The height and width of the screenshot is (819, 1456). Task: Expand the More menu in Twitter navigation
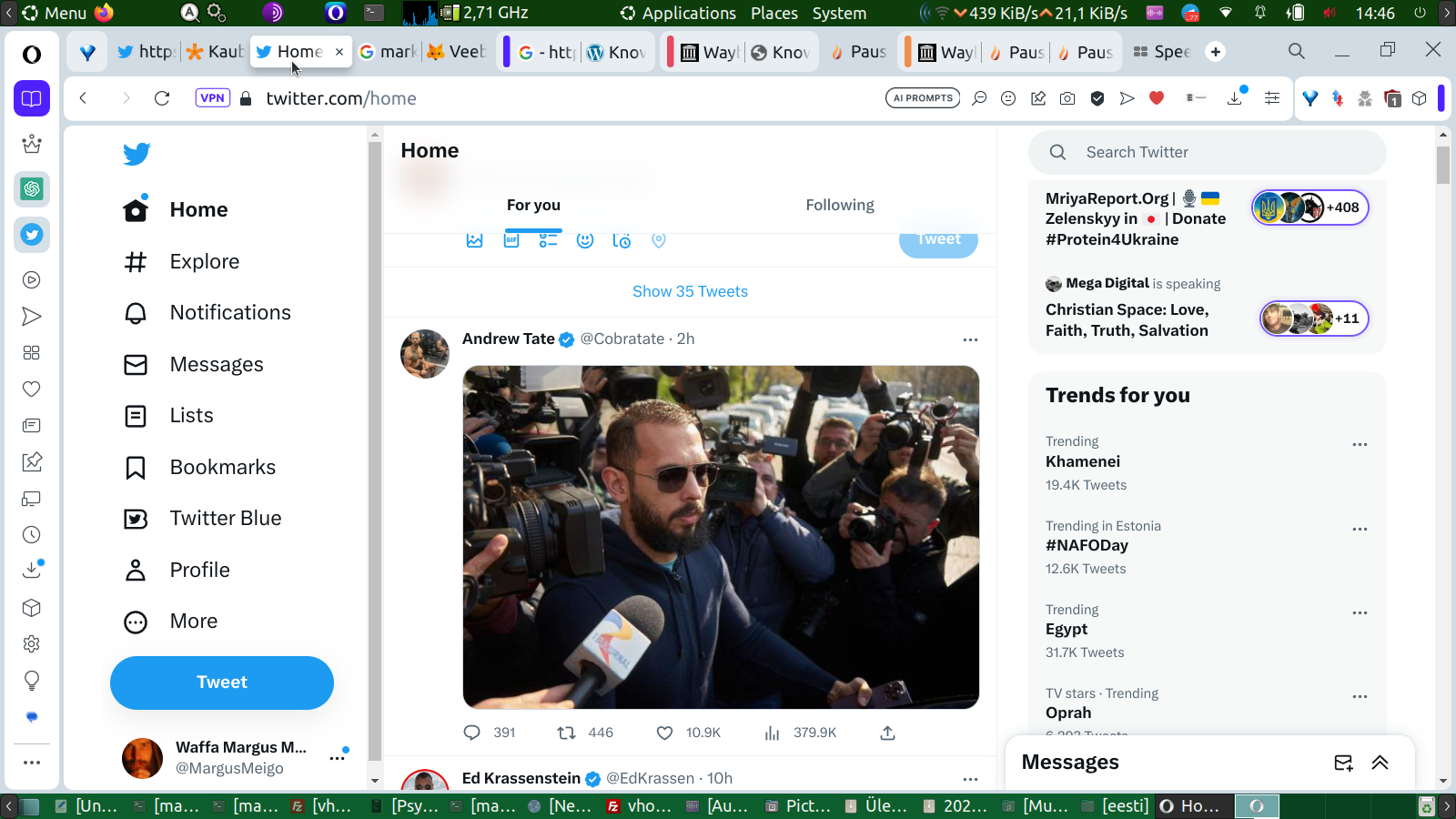pyautogui.click(x=171, y=622)
